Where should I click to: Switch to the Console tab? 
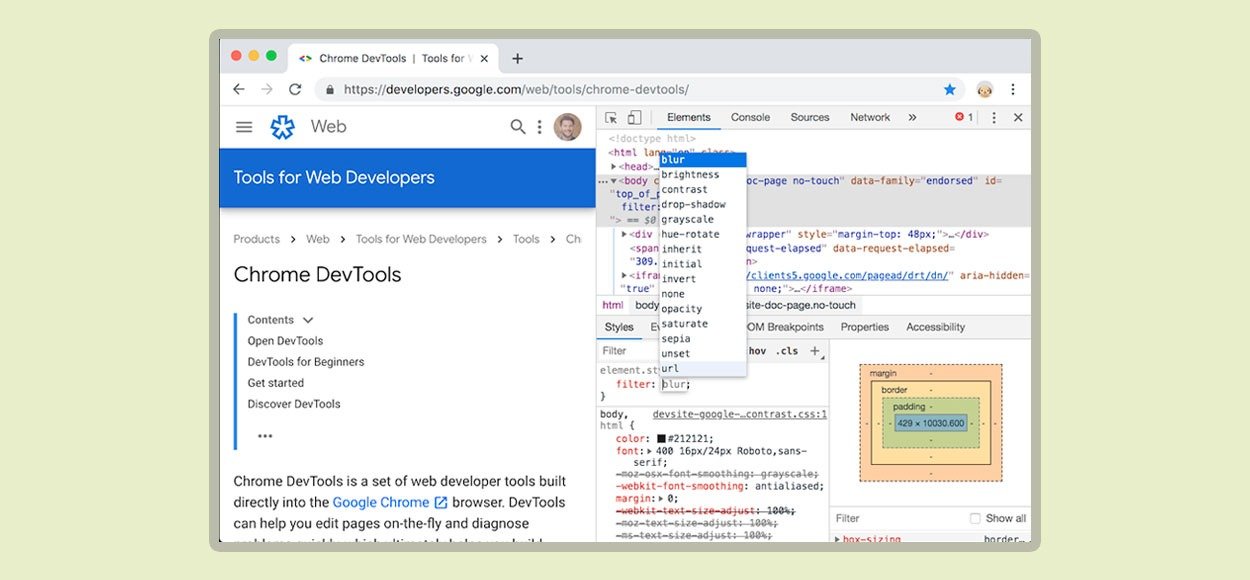click(750, 118)
